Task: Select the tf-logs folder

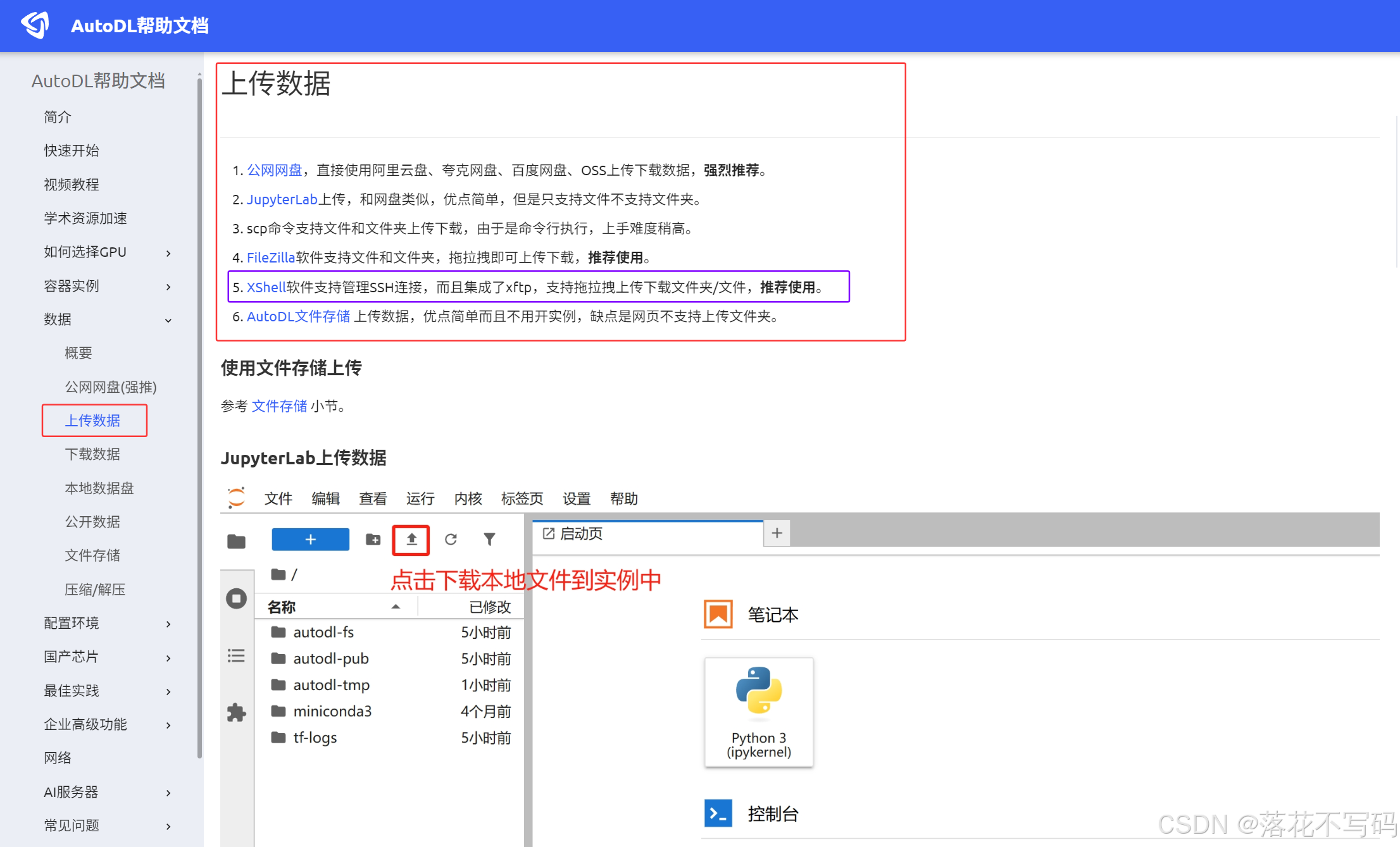Action: tap(390, 738)
